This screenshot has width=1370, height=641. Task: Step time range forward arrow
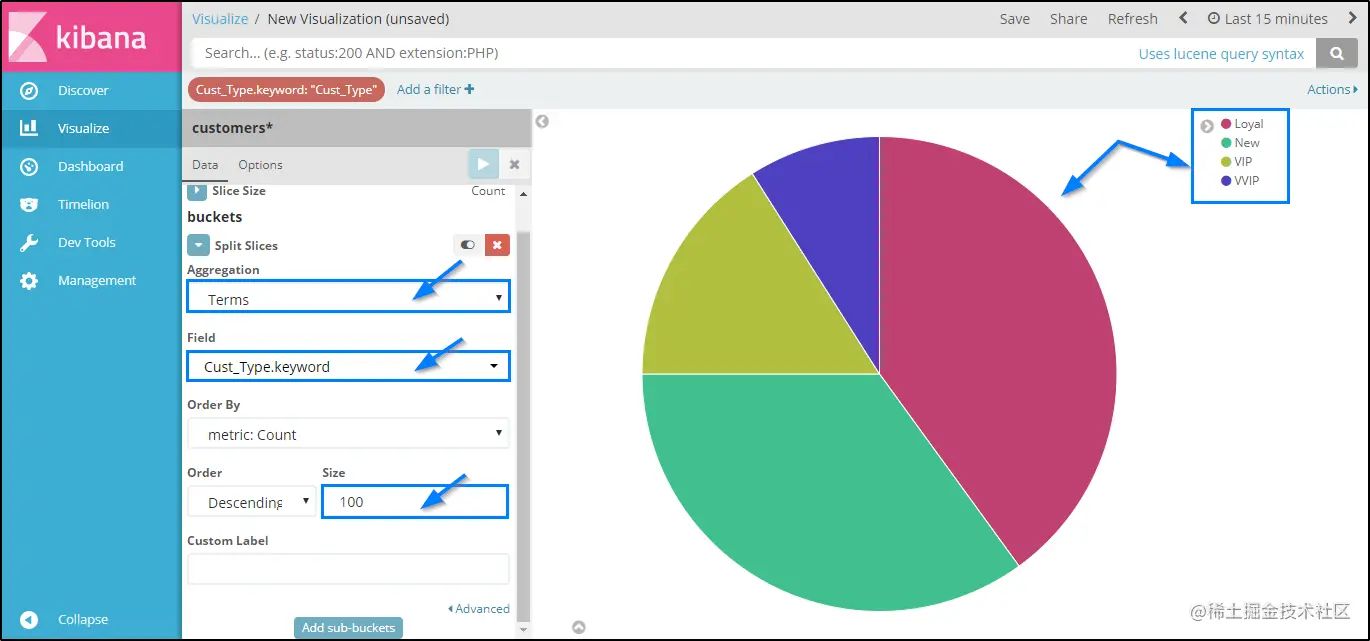1353,18
